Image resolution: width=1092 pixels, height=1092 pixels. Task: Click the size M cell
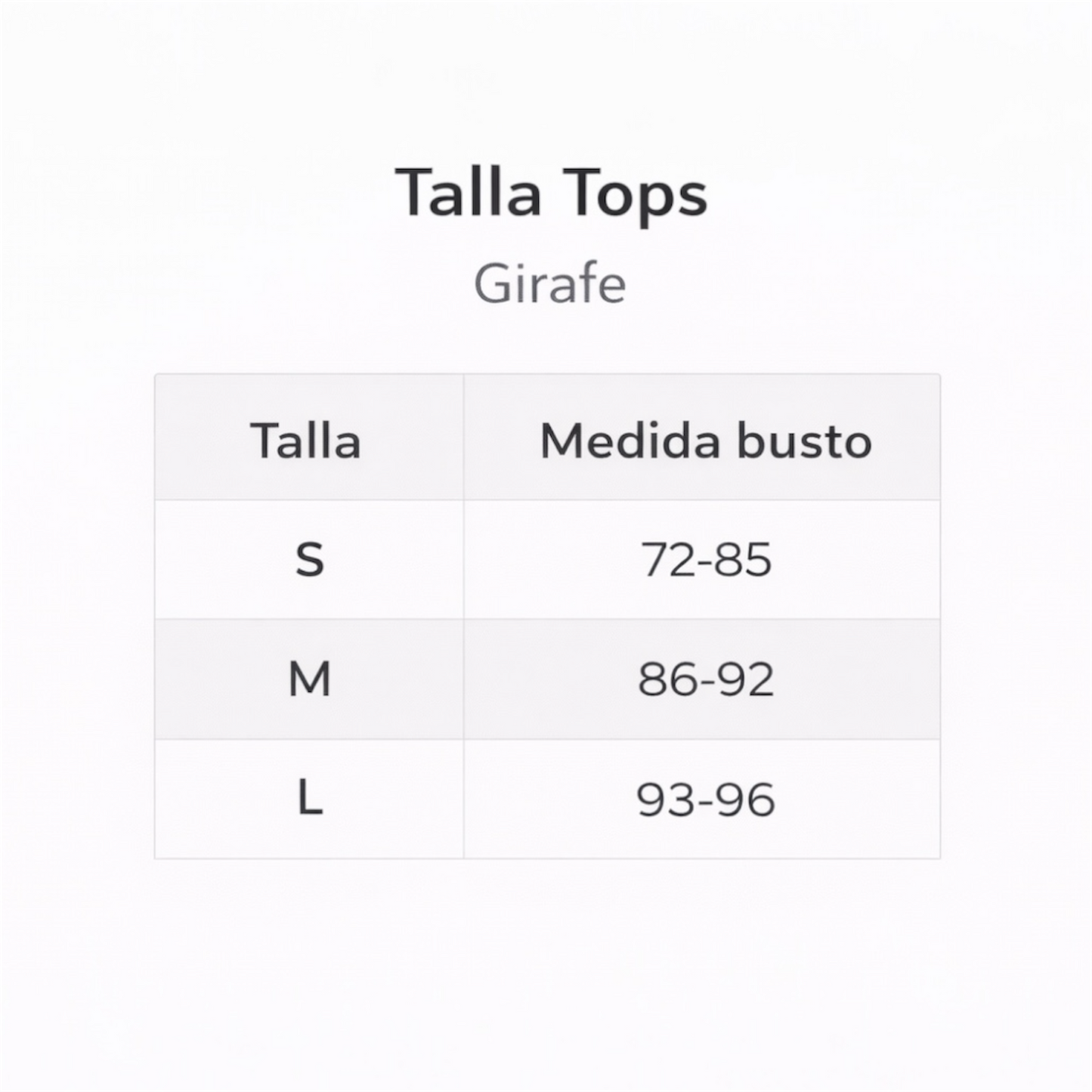[309, 679]
